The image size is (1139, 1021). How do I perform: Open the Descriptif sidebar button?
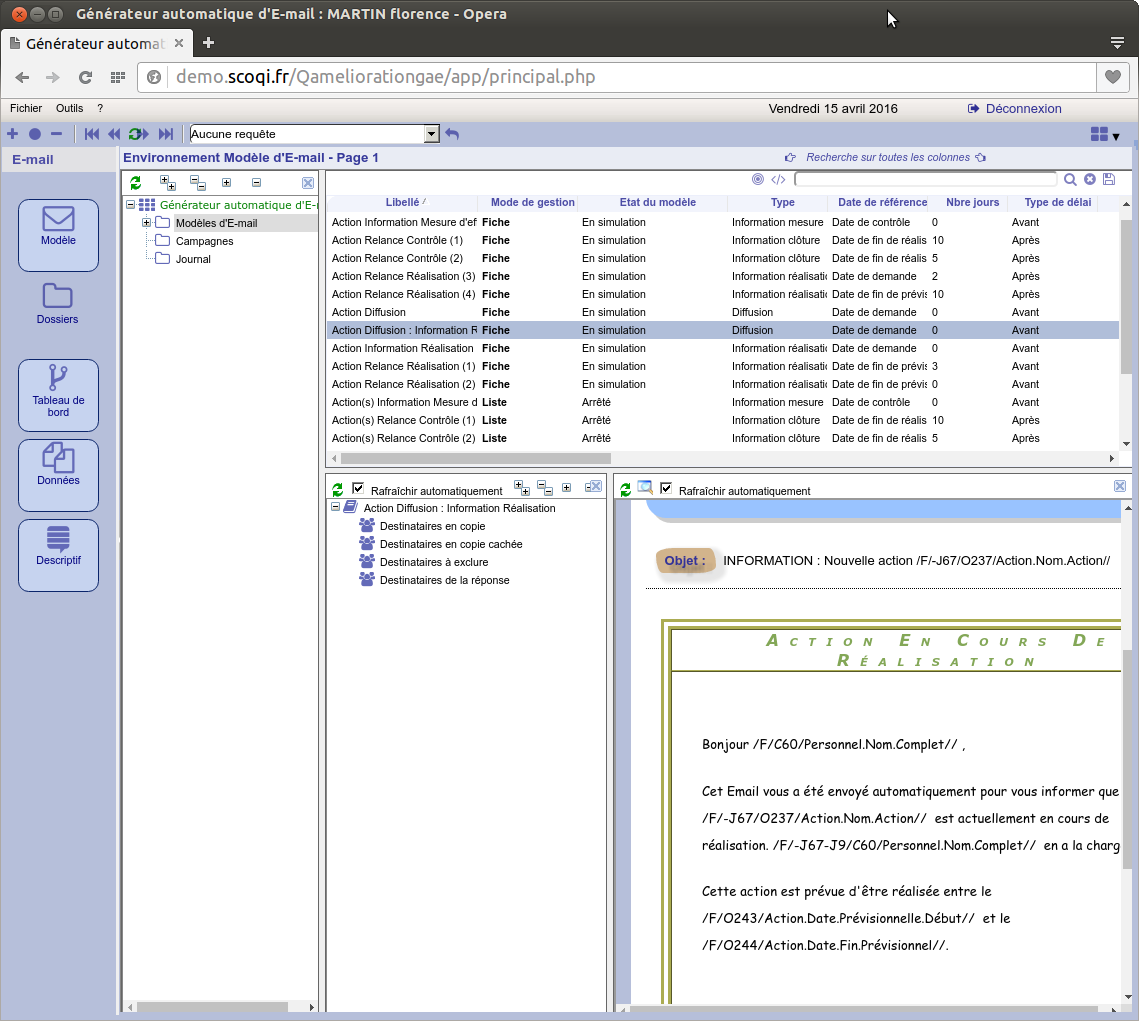coord(58,555)
